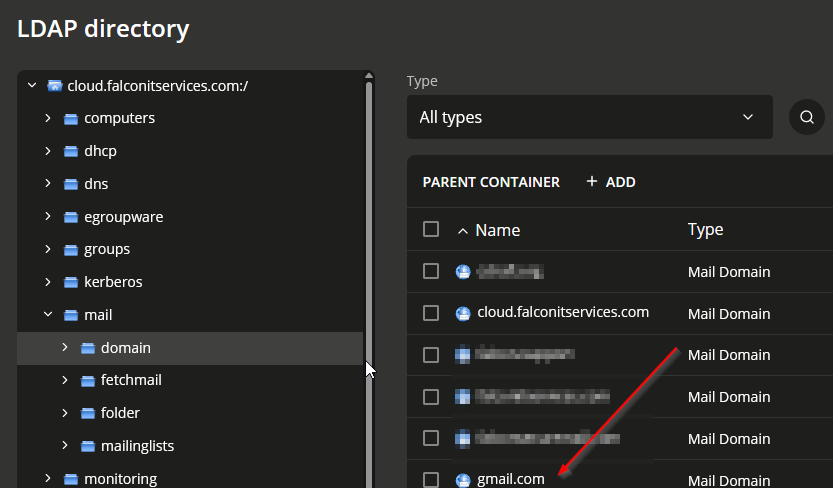Check the box for cloud.falconitservices.com row
This screenshot has width=833, height=488.
[x=431, y=313]
